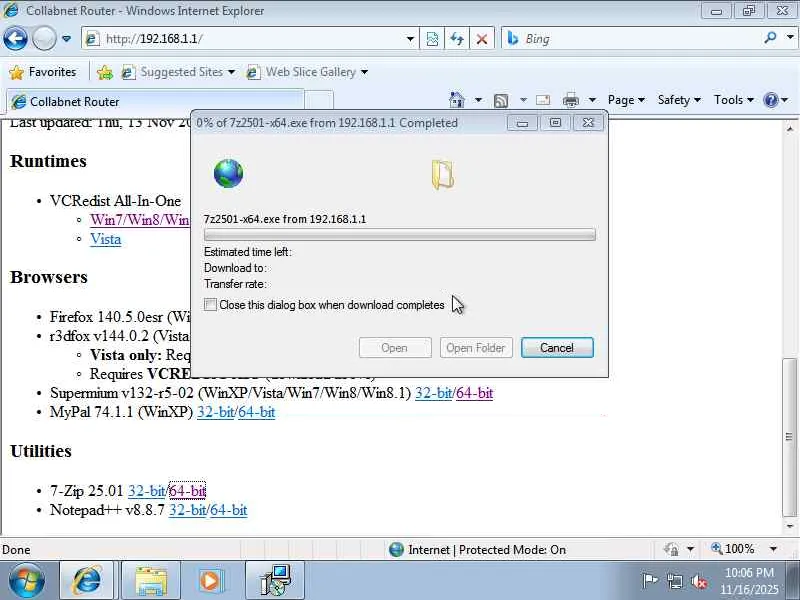Open Suggested Sites favorites link
This screenshot has height=600, width=800.
coord(178,72)
